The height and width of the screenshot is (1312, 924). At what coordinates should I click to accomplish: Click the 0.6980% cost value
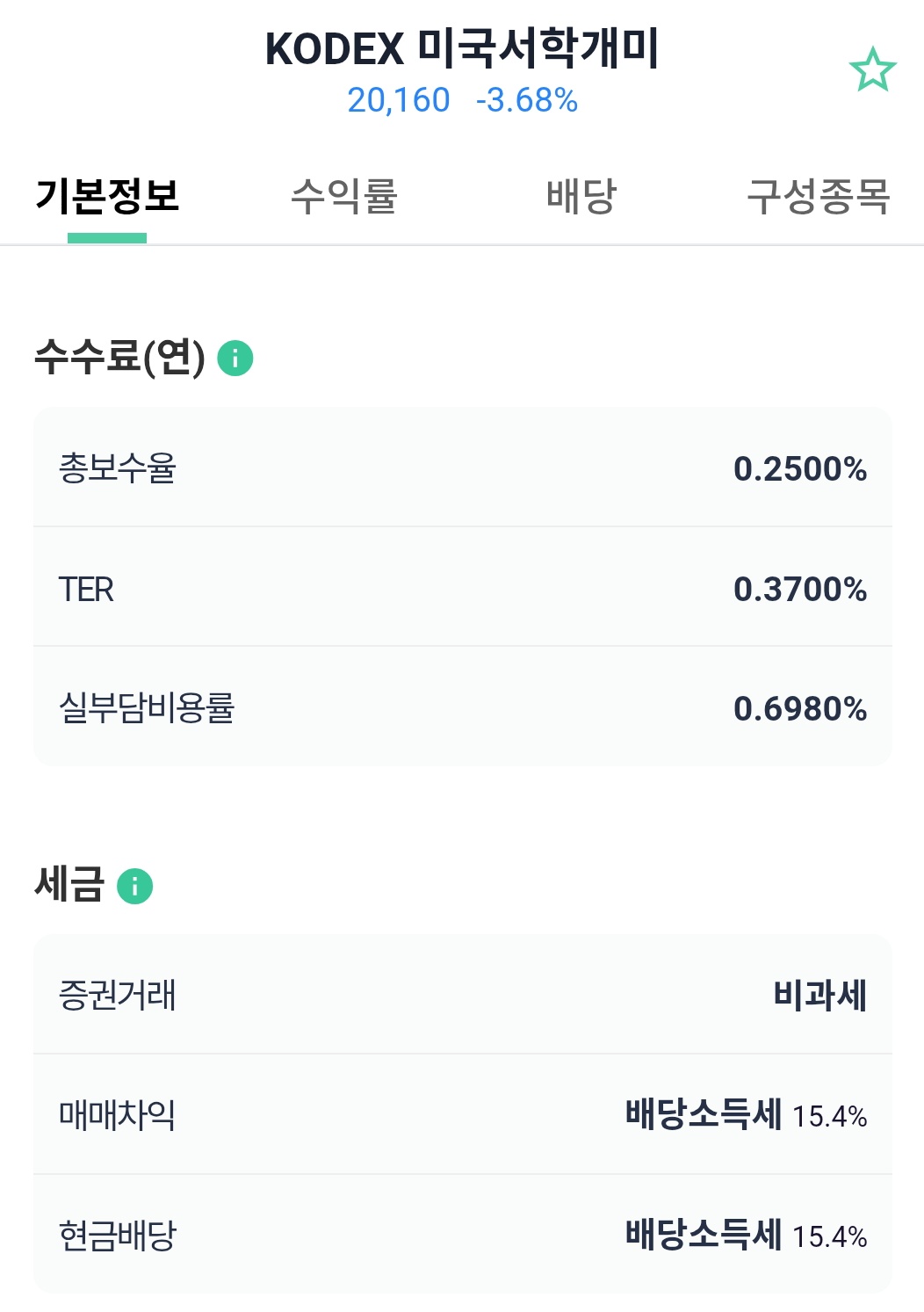point(800,708)
